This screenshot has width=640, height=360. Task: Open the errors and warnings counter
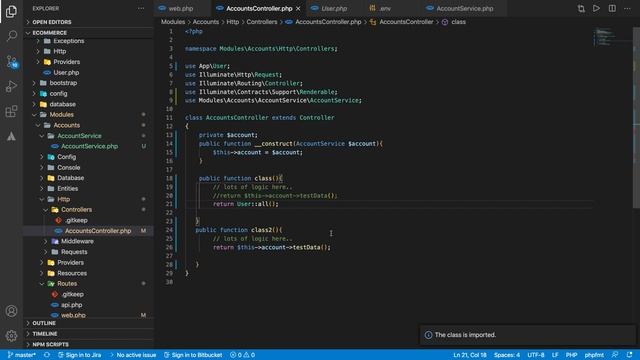[x=242, y=355]
